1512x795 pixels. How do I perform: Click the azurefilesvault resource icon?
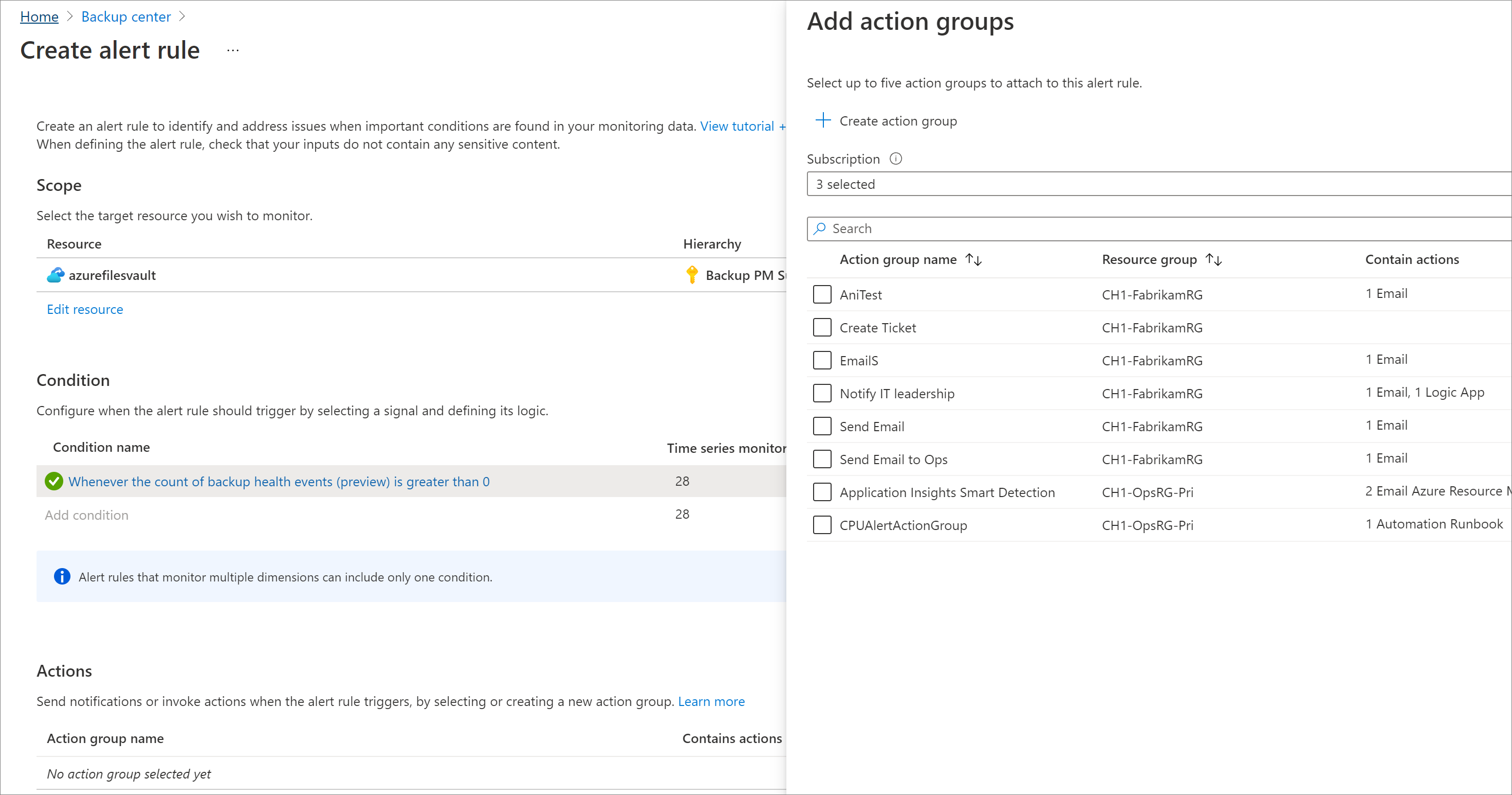coord(55,275)
